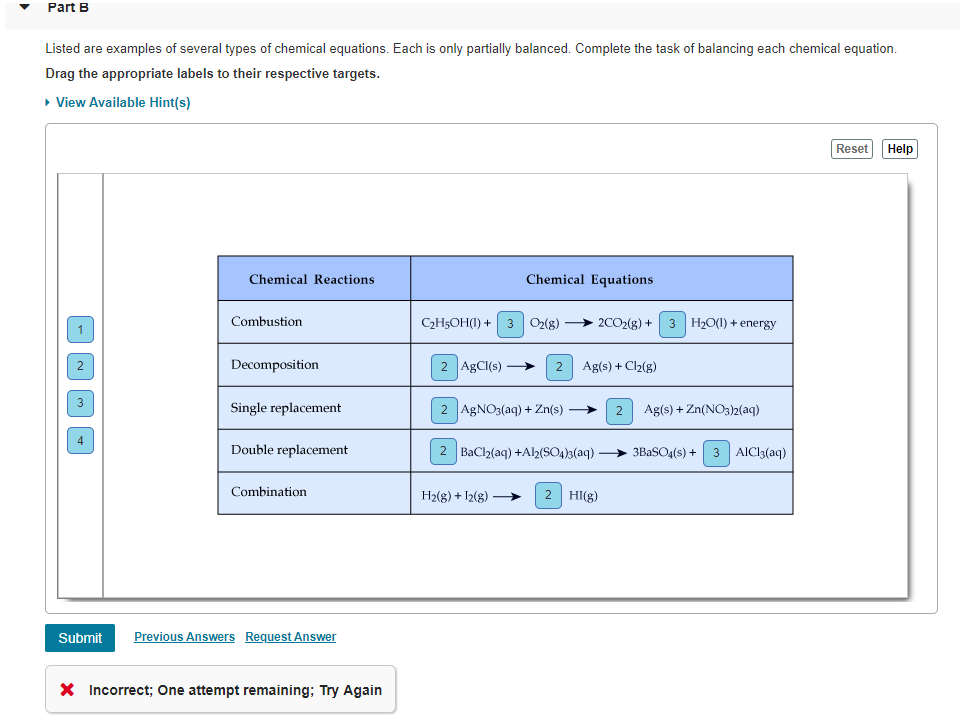Screen dimensions: 968x719
Task: Select draggable label 1 from the bin
Action: (x=80, y=329)
